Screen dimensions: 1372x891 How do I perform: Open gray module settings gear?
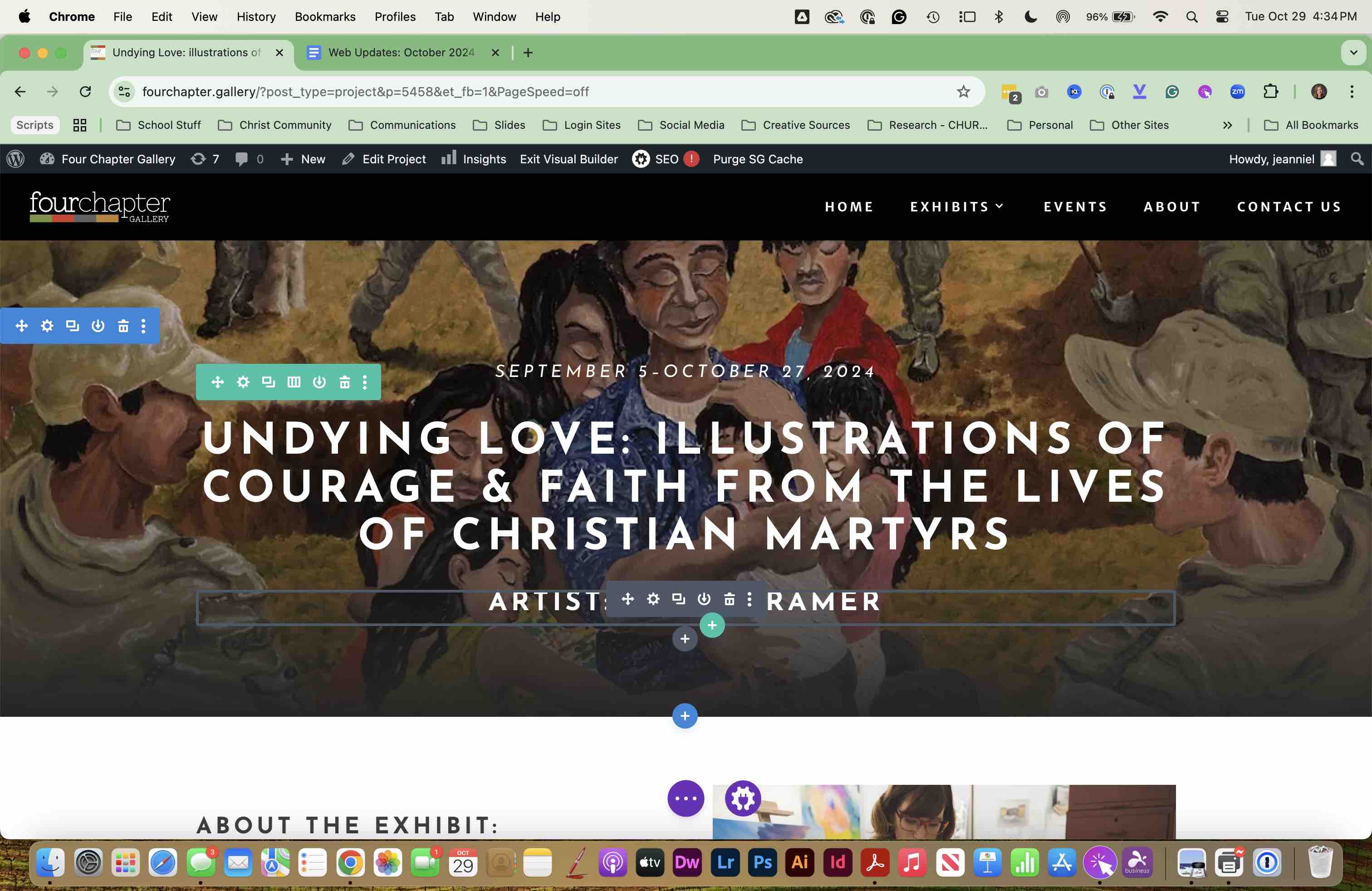[653, 599]
